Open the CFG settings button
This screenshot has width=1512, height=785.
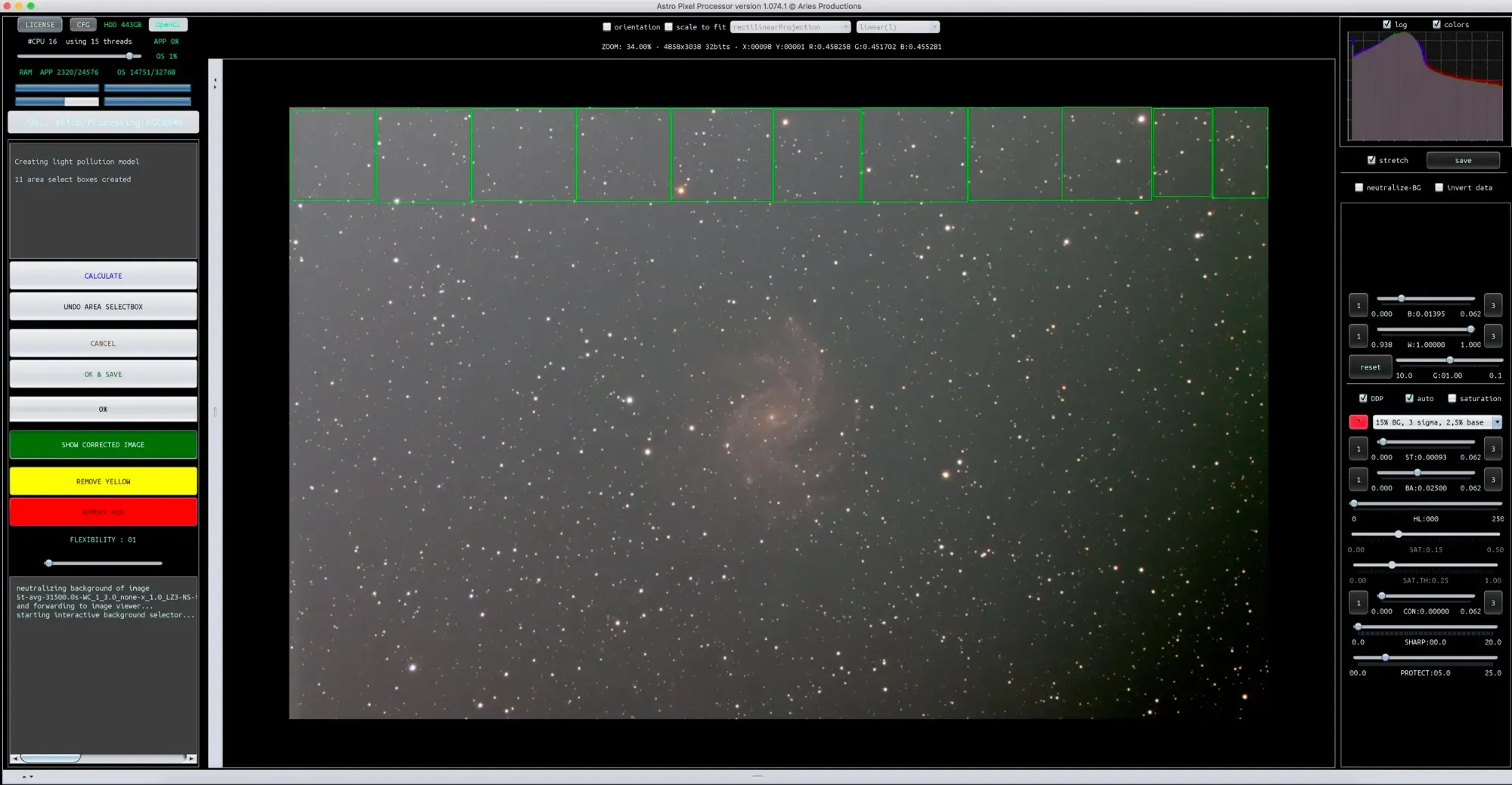pyautogui.click(x=83, y=25)
